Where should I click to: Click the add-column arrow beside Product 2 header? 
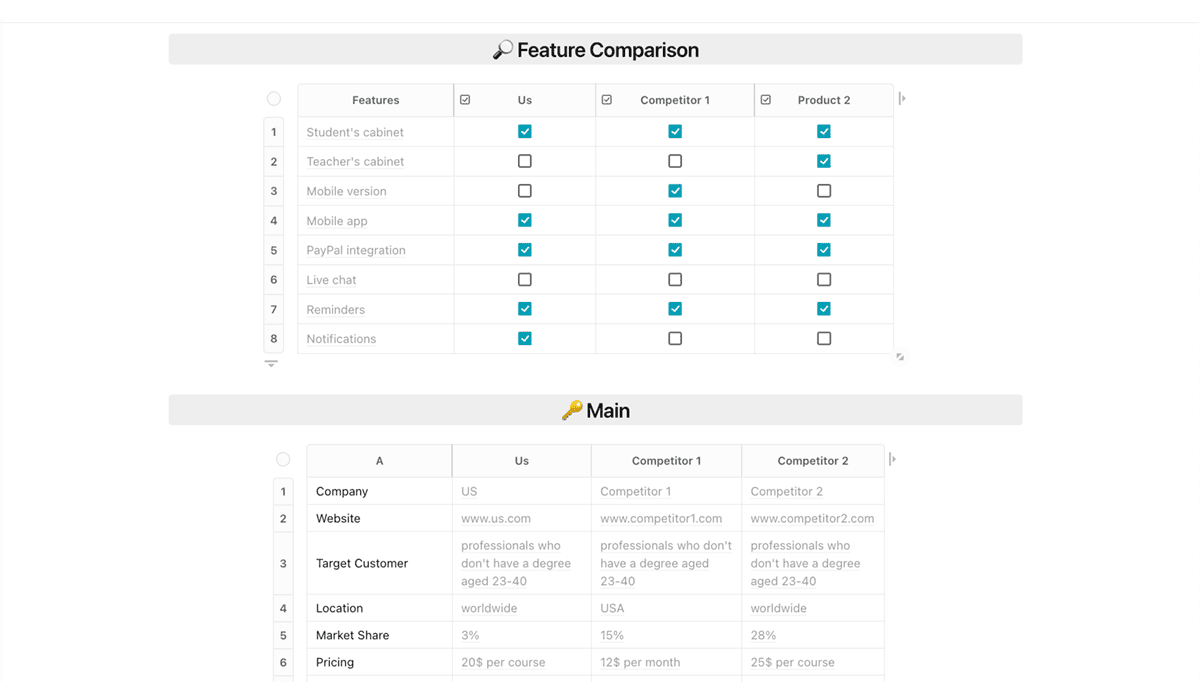pyautogui.click(x=902, y=99)
